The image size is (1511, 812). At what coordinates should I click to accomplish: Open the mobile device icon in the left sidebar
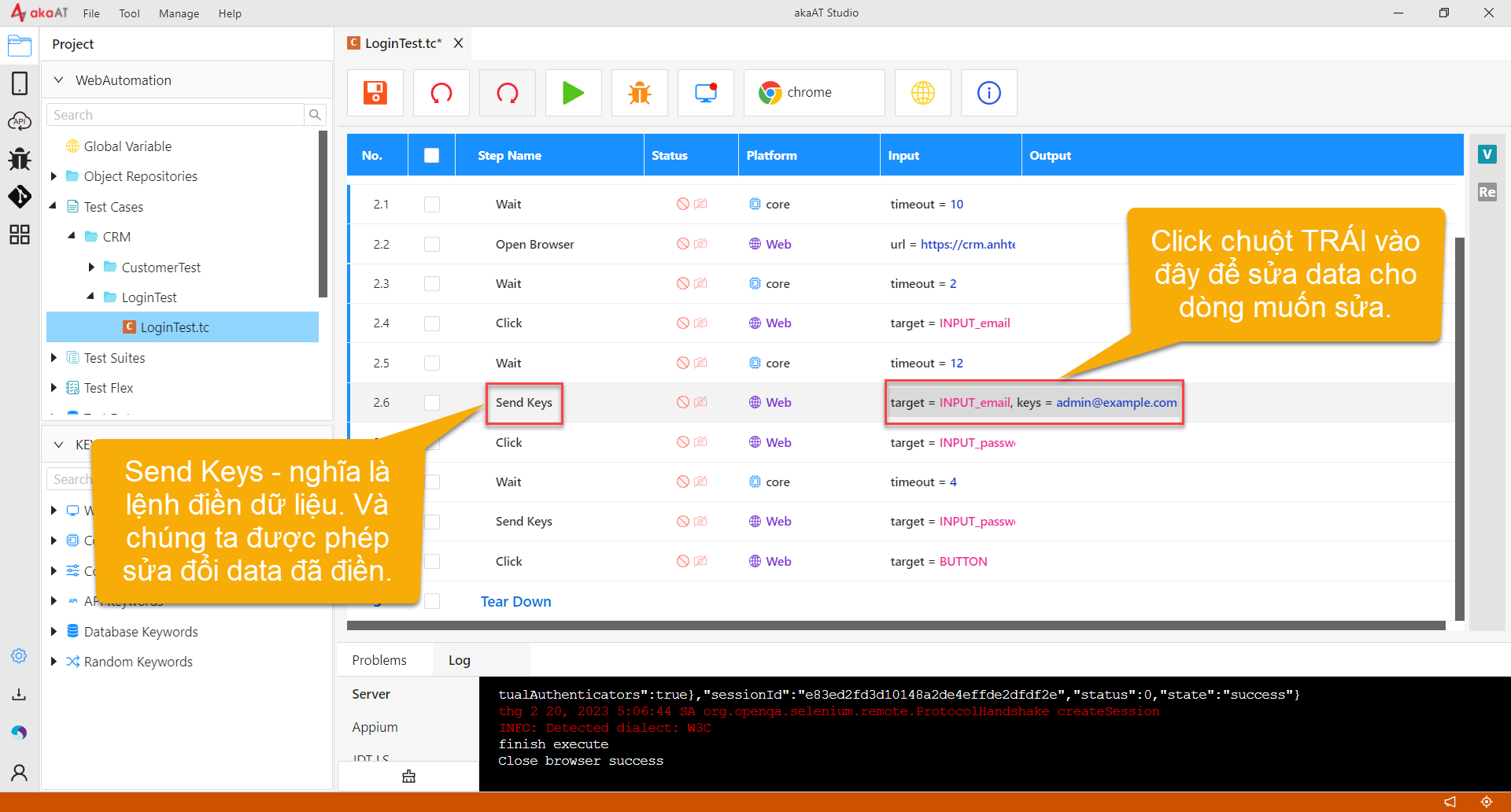click(x=20, y=83)
